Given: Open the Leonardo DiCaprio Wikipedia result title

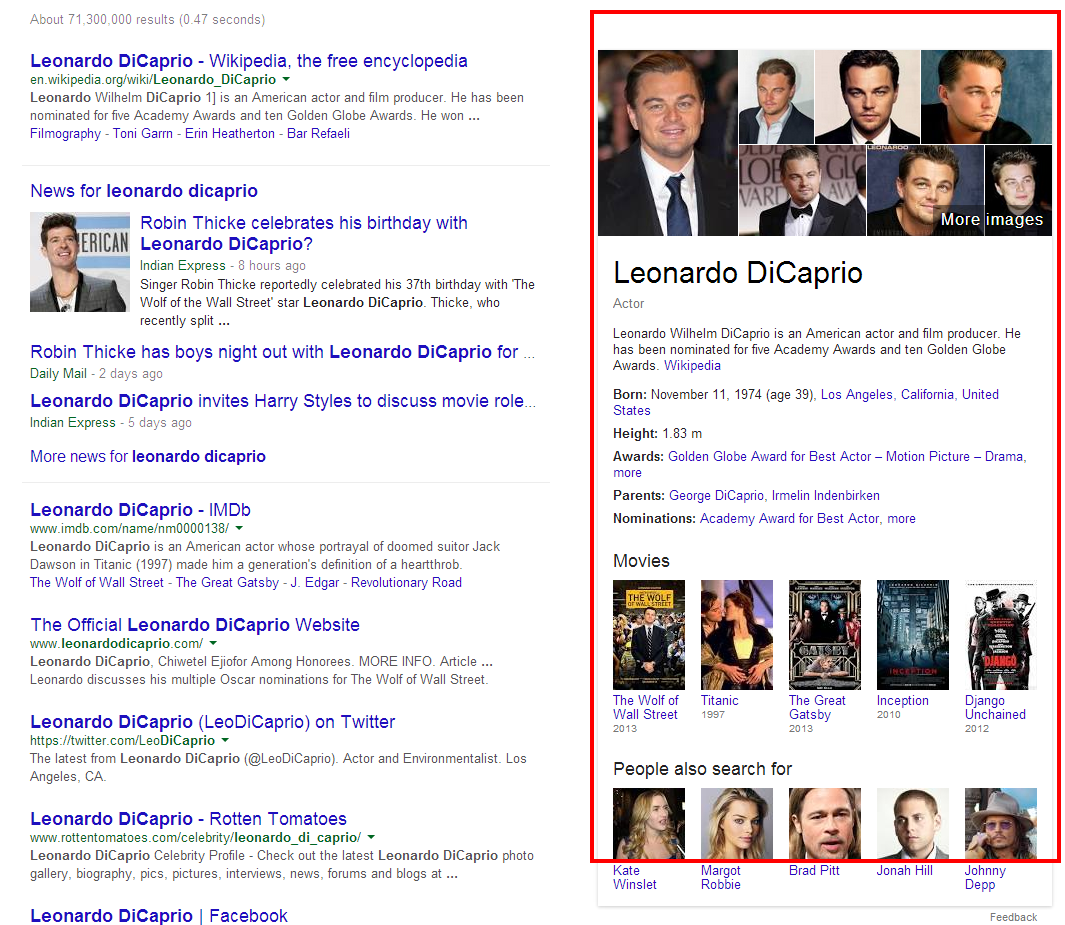Looking at the screenshot, I should pos(249,61).
